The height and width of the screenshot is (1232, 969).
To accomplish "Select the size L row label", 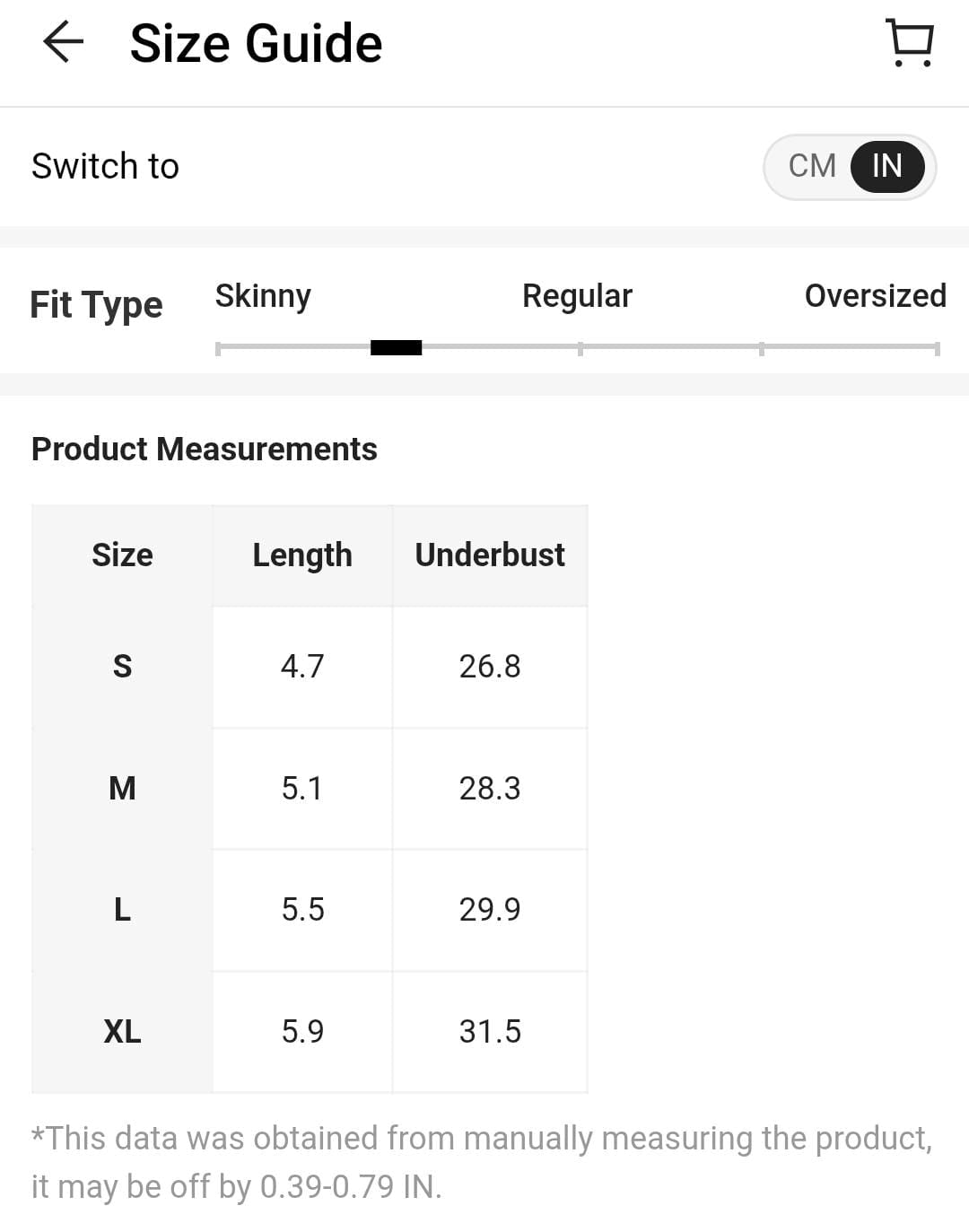I will click(122, 909).
